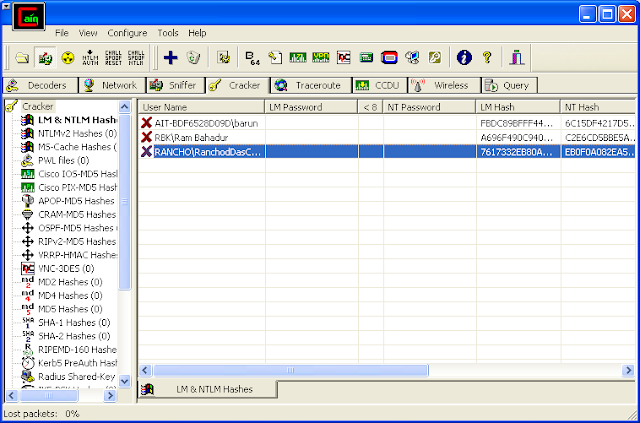Select PWL files (0) tree item
This screenshot has width=640, height=423.
(x=64, y=160)
